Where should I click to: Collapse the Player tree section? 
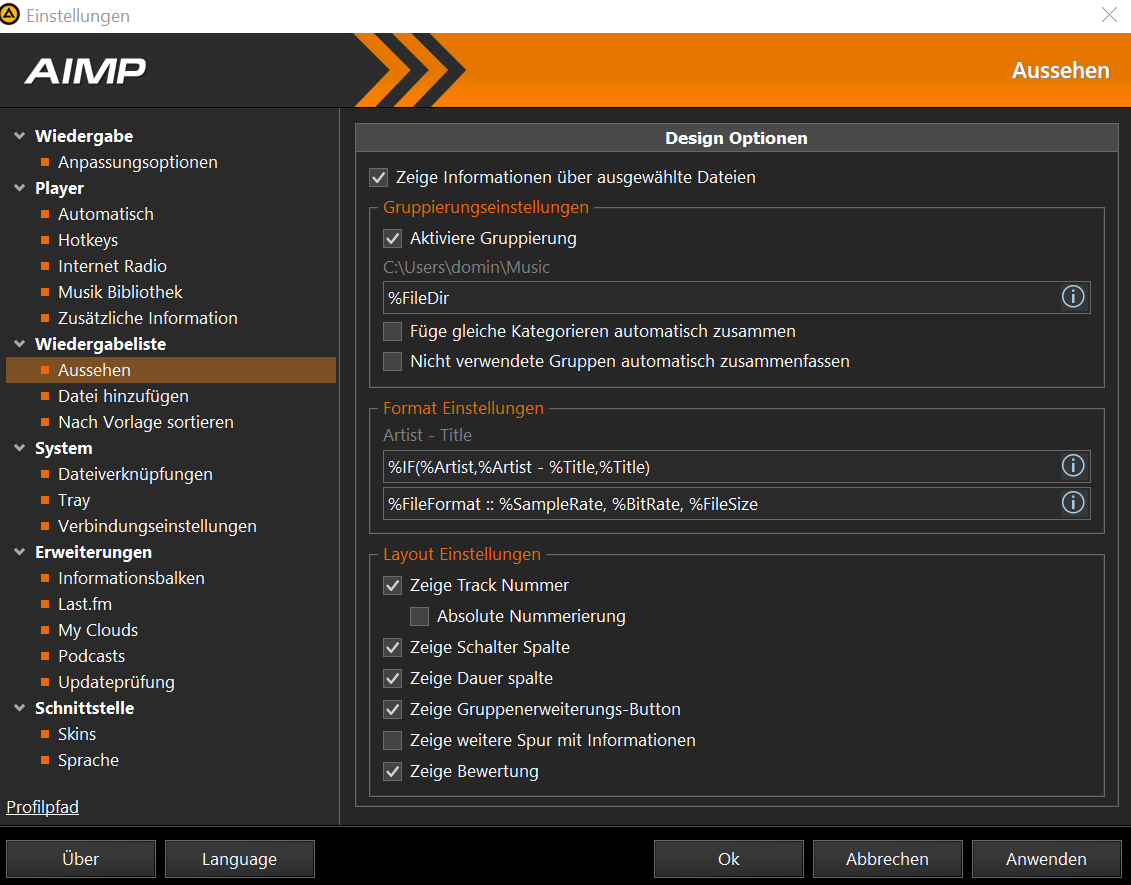coord(19,188)
